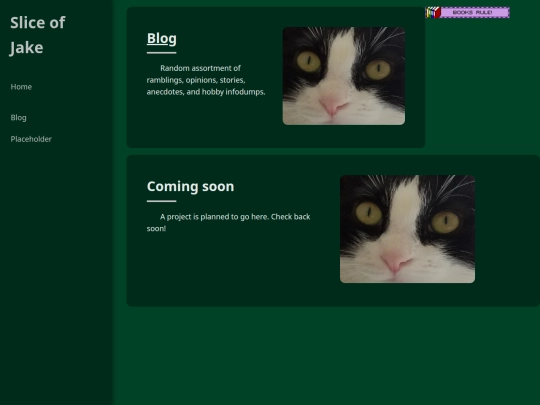Click the empty sidebar space below Placeholder
Screen dimensions: 540x405
click(x=56, y=269)
